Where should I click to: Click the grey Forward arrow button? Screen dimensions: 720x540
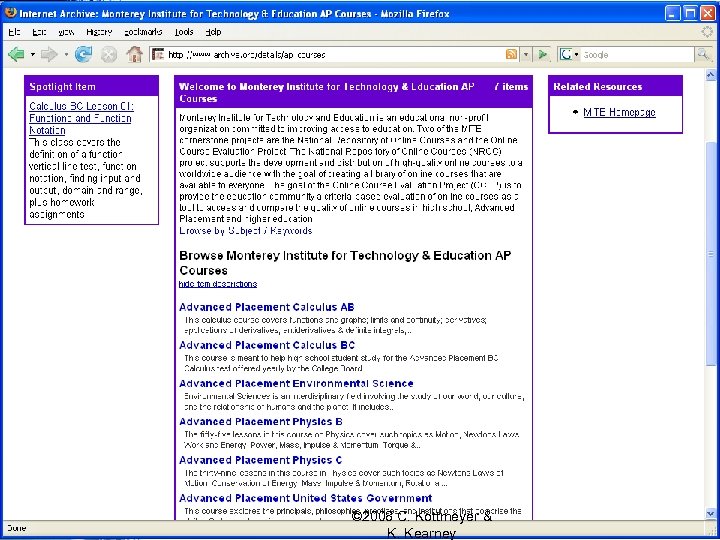coord(49,55)
